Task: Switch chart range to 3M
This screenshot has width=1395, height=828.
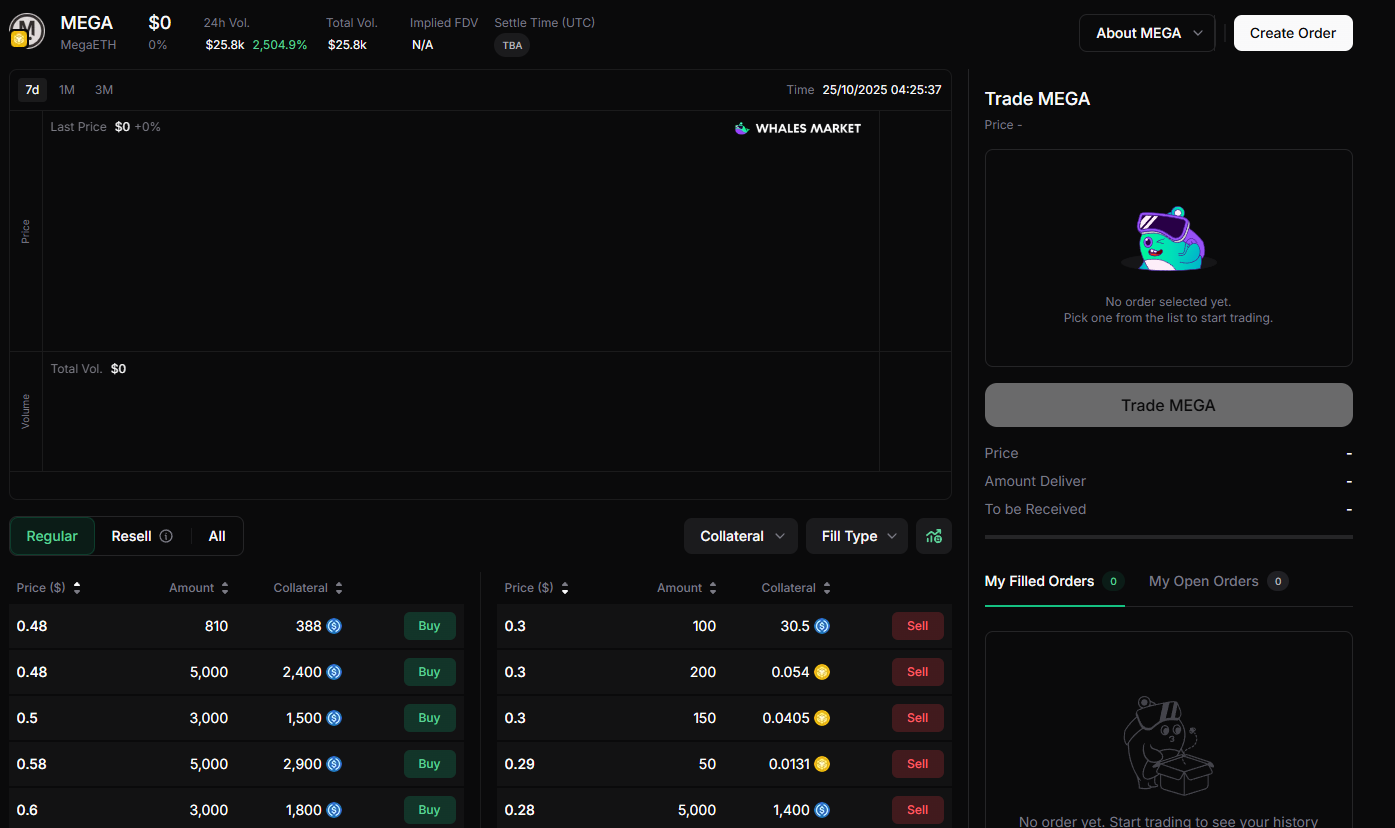Action: (x=104, y=90)
